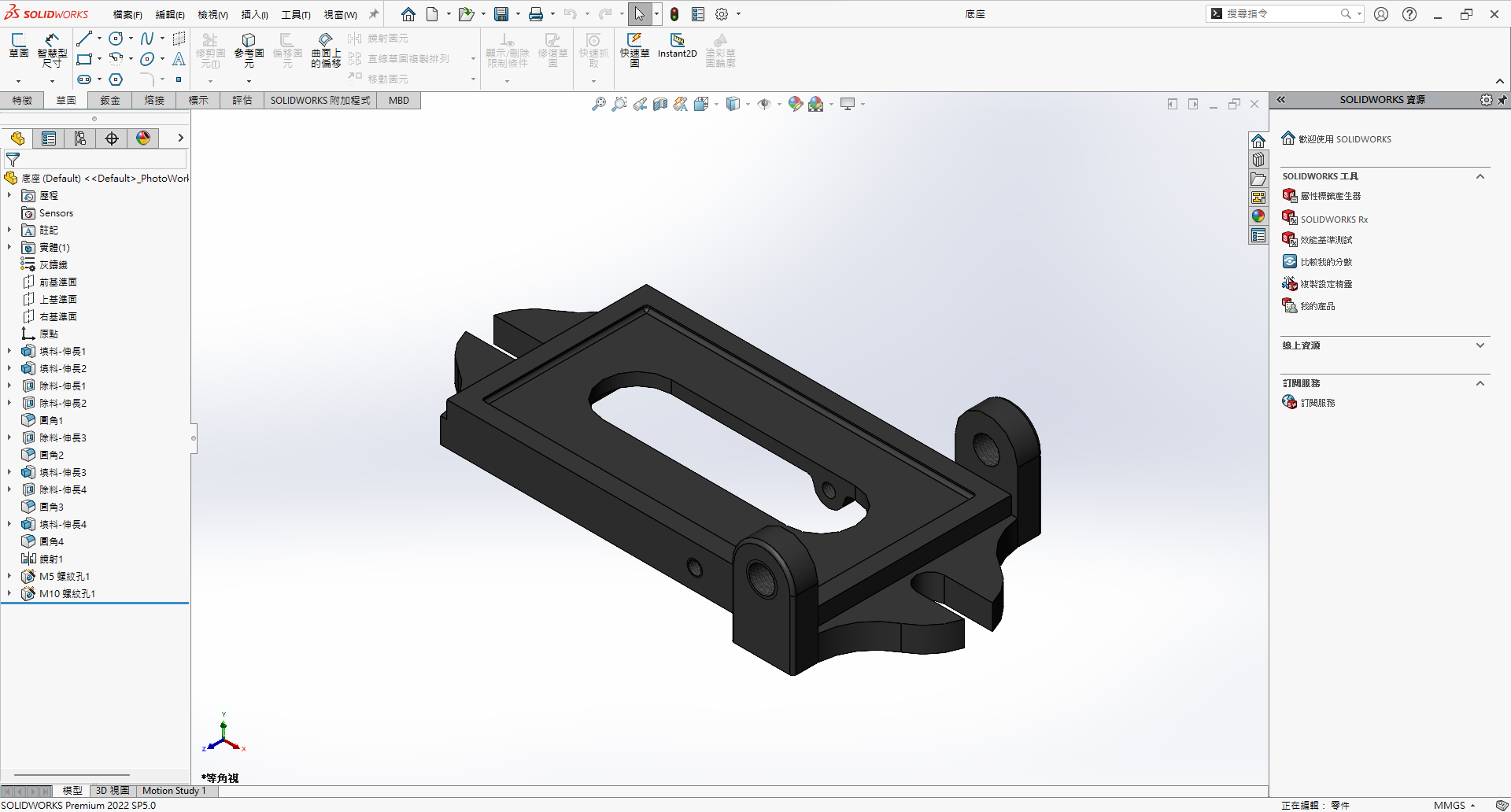The width and height of the screenshot is (1511, 812).
Task: Toggle the 快速草圖 rapid sketch mode
Action: tap(634, 50)
